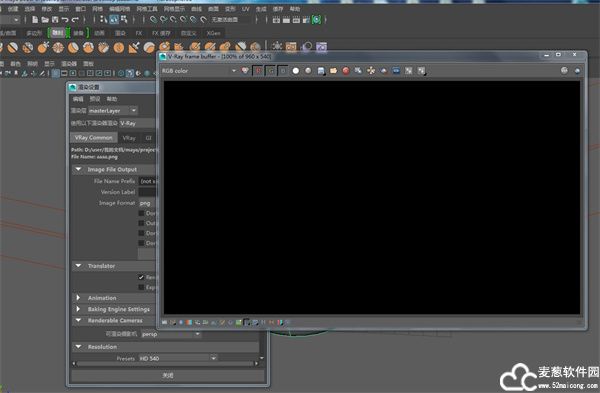
Task: Switch to GI tab in render settings
Action: (148, 138)
